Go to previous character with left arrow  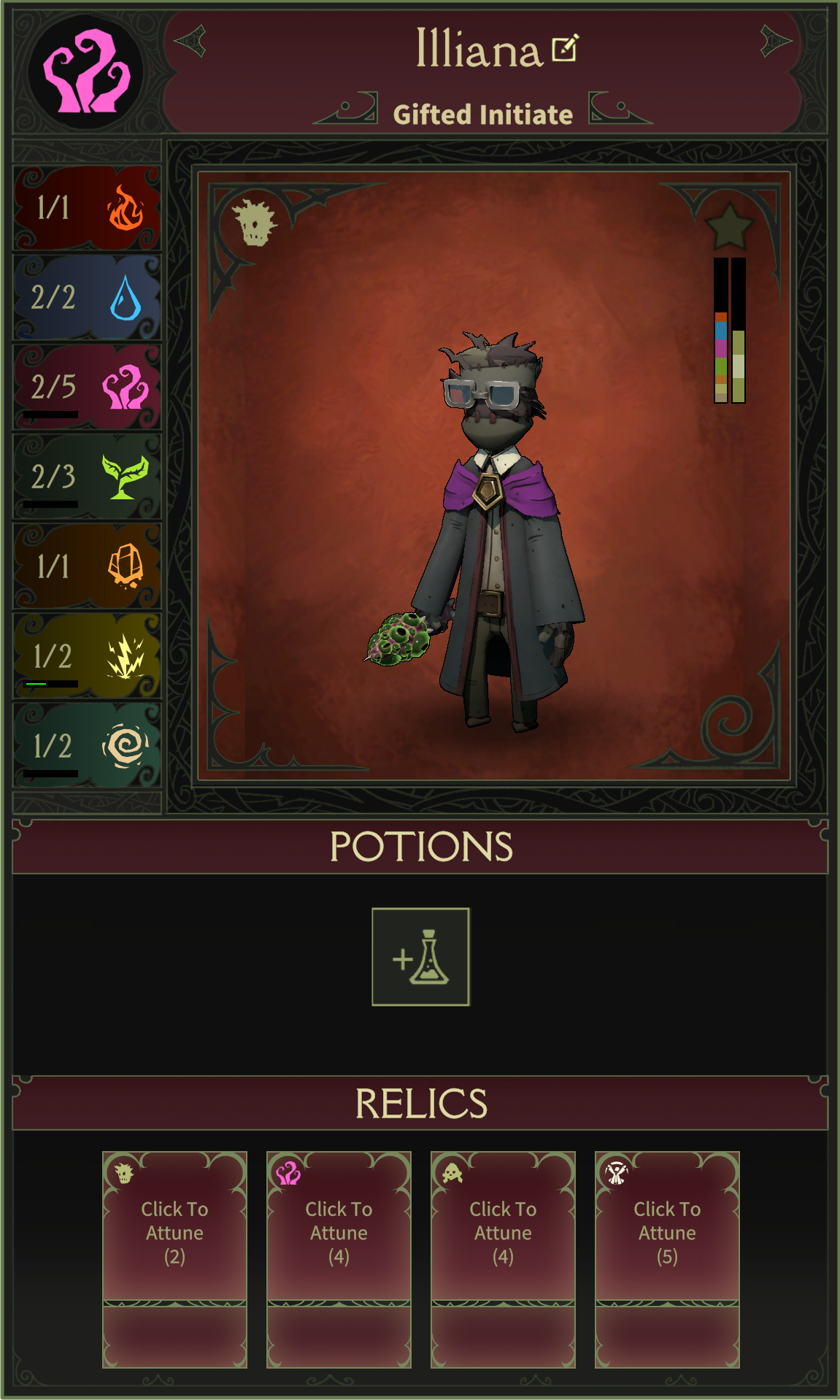pos(190,40)
